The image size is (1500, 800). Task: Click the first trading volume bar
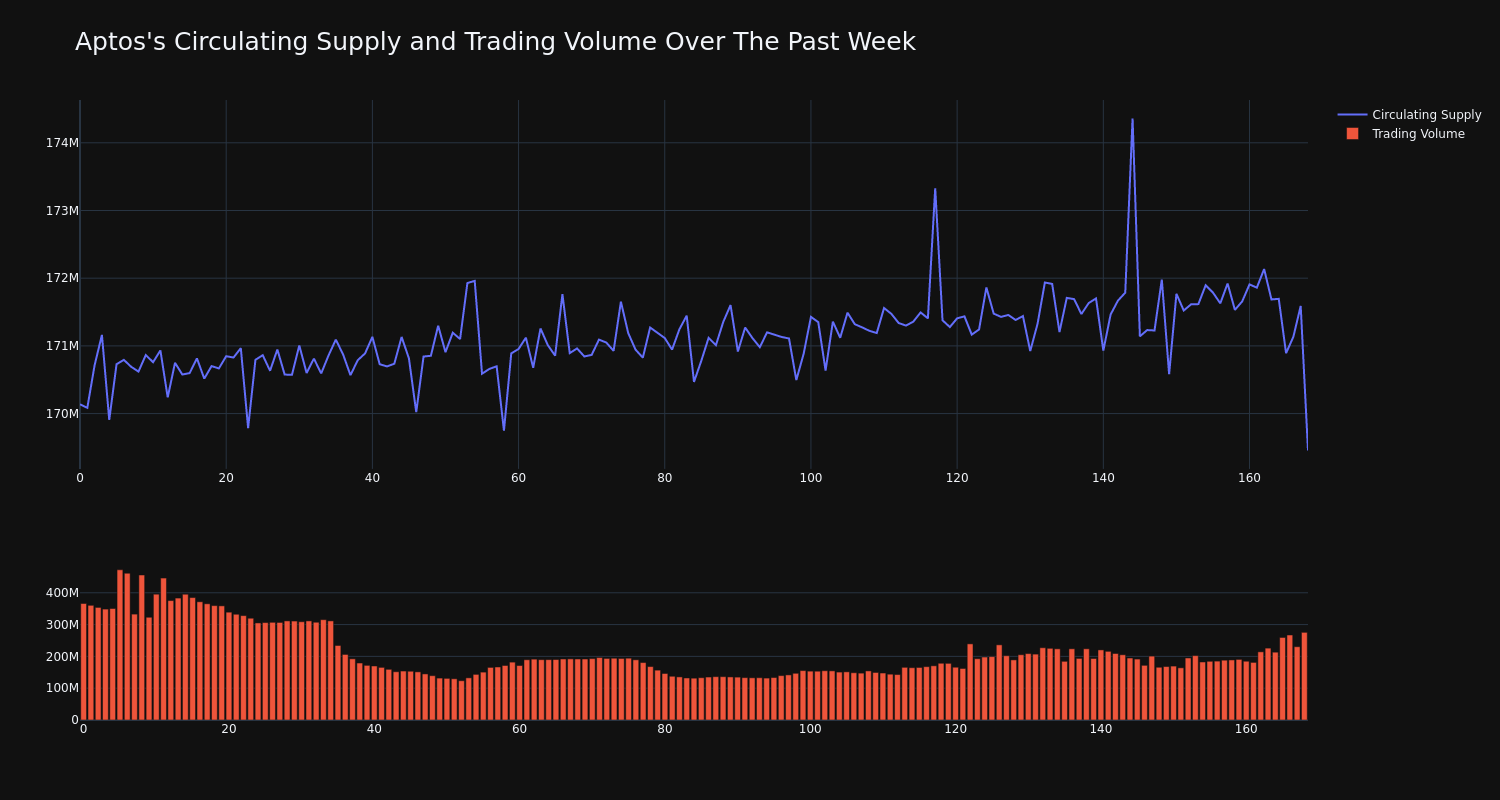coord(83,662)
